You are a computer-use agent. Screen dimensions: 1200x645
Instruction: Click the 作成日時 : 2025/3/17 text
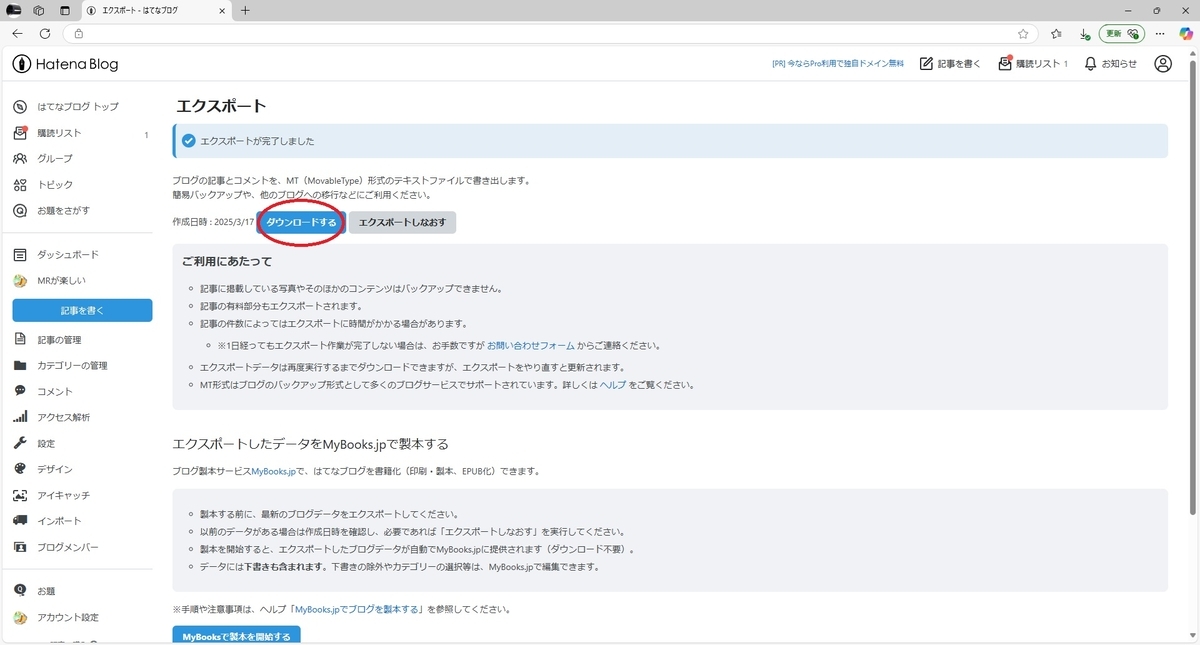click(213, 222)
